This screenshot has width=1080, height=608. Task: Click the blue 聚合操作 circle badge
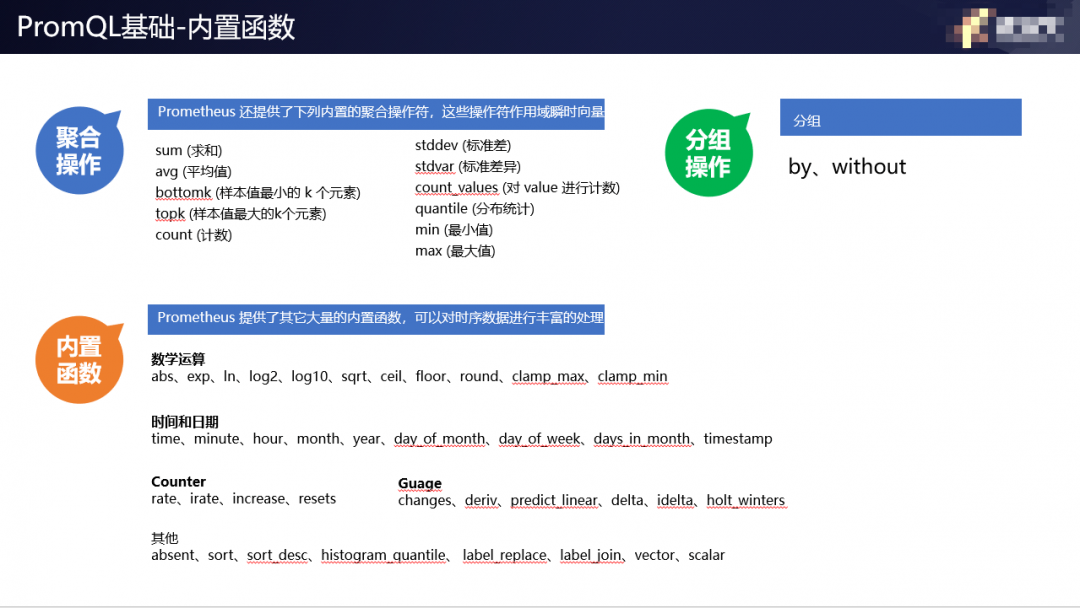(x=78, y=151)
